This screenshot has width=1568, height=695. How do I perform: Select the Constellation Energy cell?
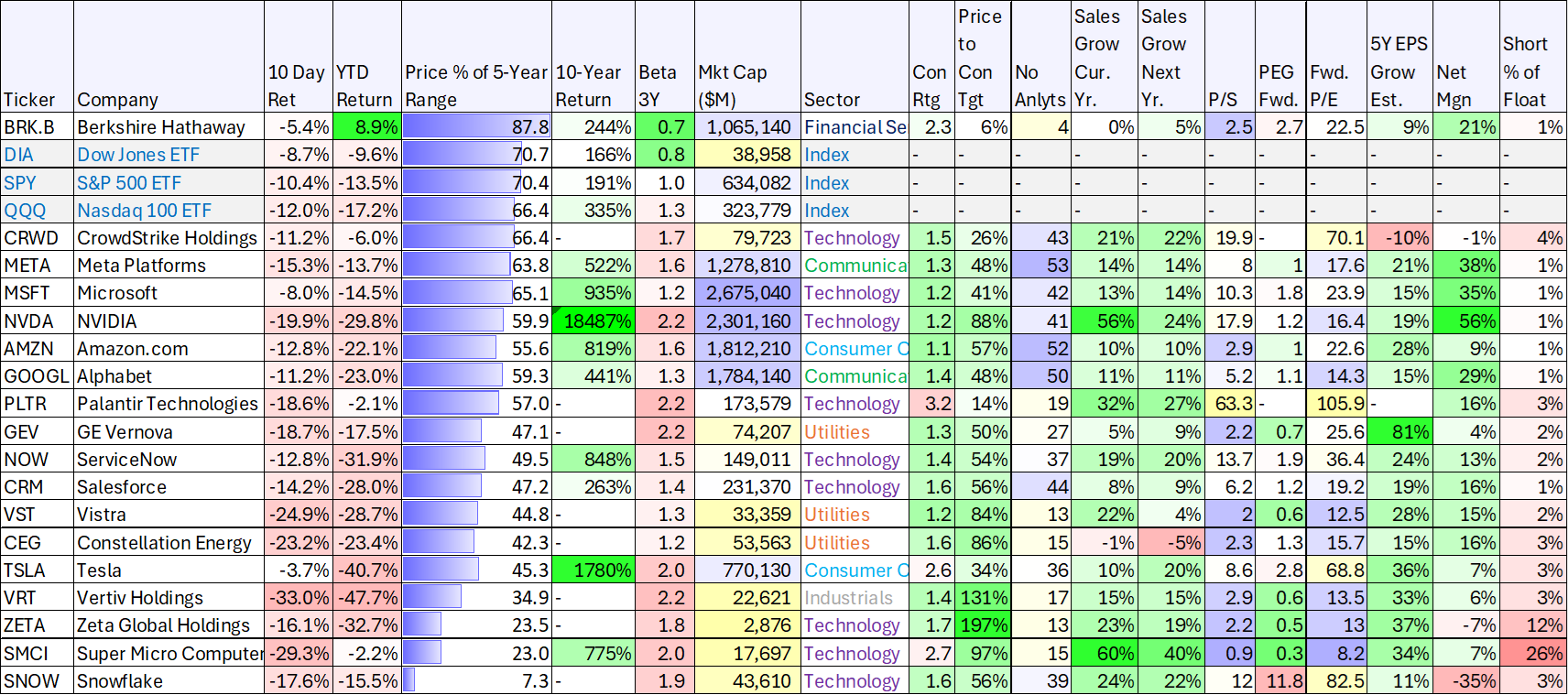169,542
